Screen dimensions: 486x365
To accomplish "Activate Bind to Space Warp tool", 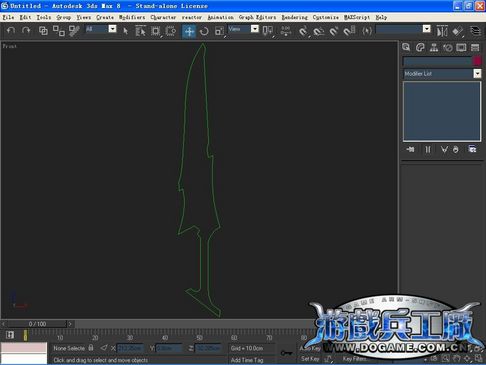I will [74, 31].
